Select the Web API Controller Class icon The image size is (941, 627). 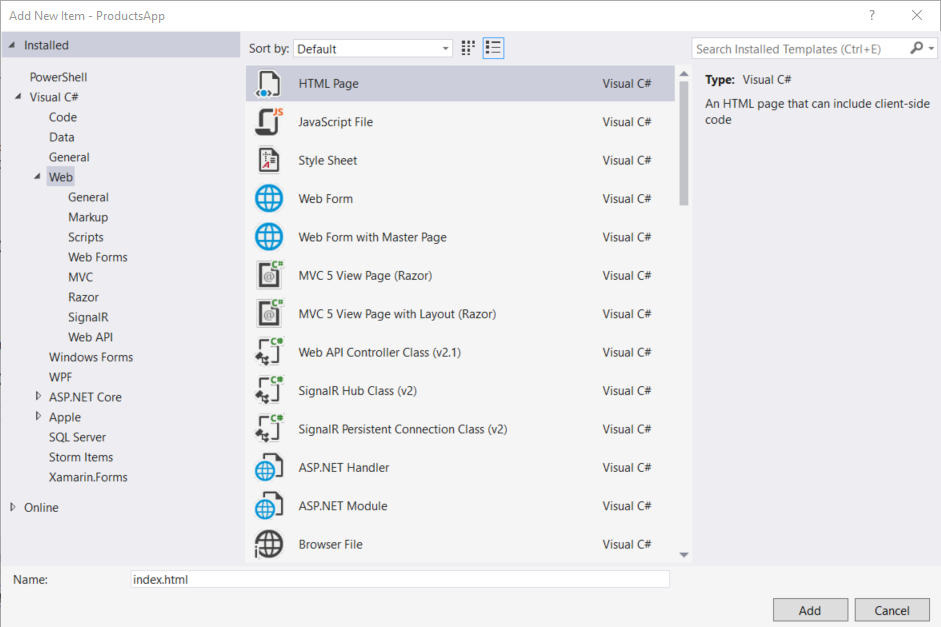tap(269, 352)
